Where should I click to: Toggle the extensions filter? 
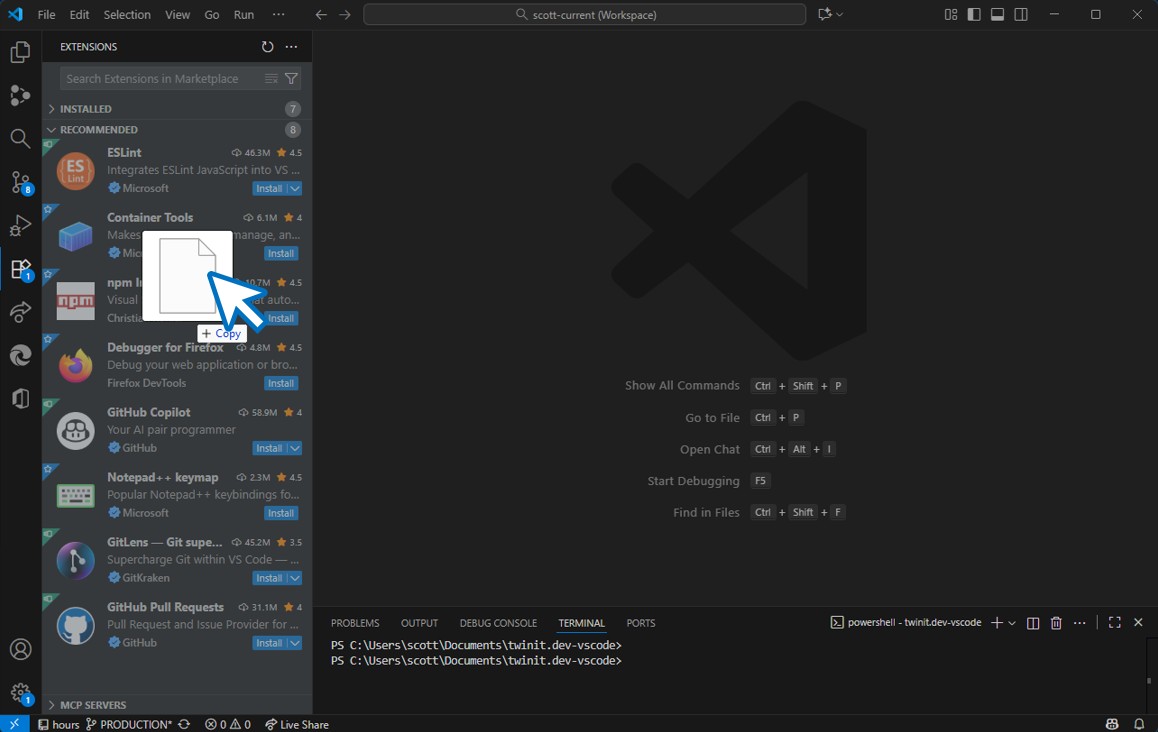(x=291, y=78)
